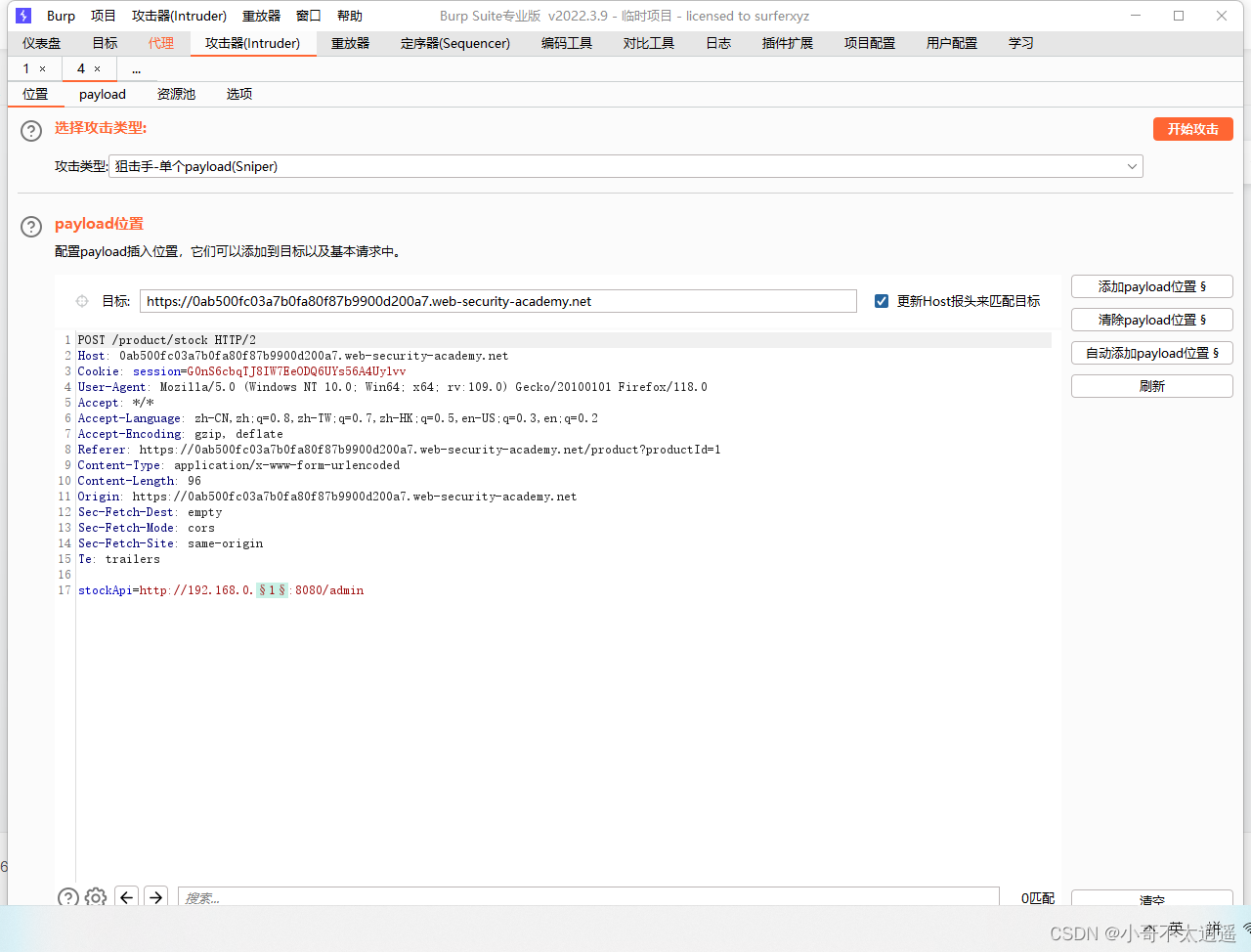1251x952 pixels.
Task: Click the Referer header line
Action: (399, 450)
